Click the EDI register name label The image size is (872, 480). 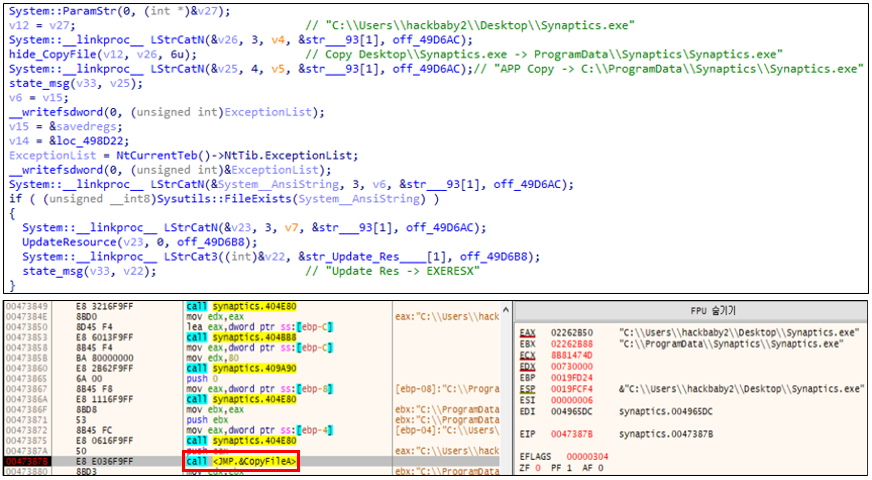[x=527, y=412]
